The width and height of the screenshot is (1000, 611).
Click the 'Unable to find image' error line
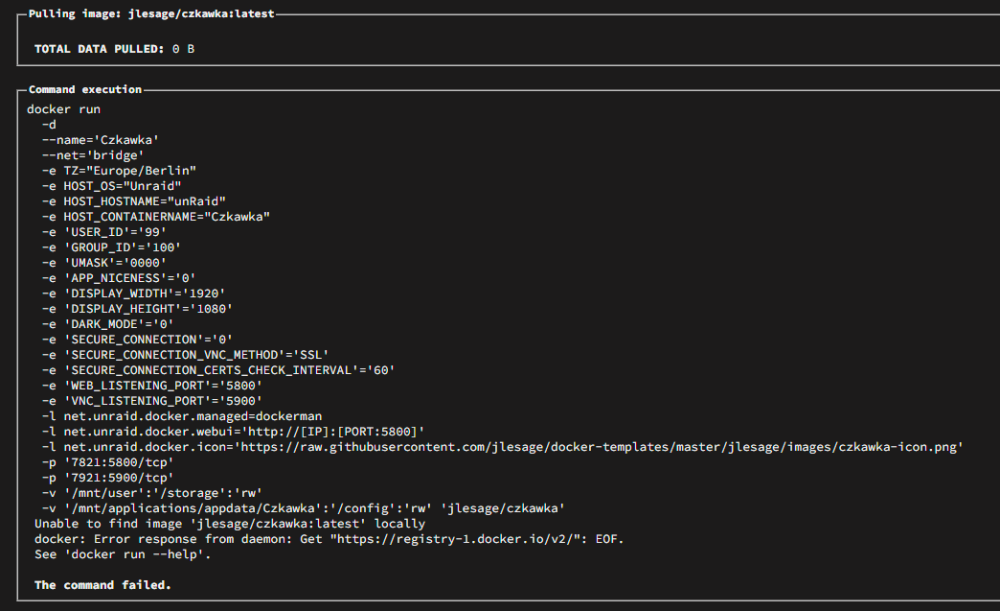[230, 524]
